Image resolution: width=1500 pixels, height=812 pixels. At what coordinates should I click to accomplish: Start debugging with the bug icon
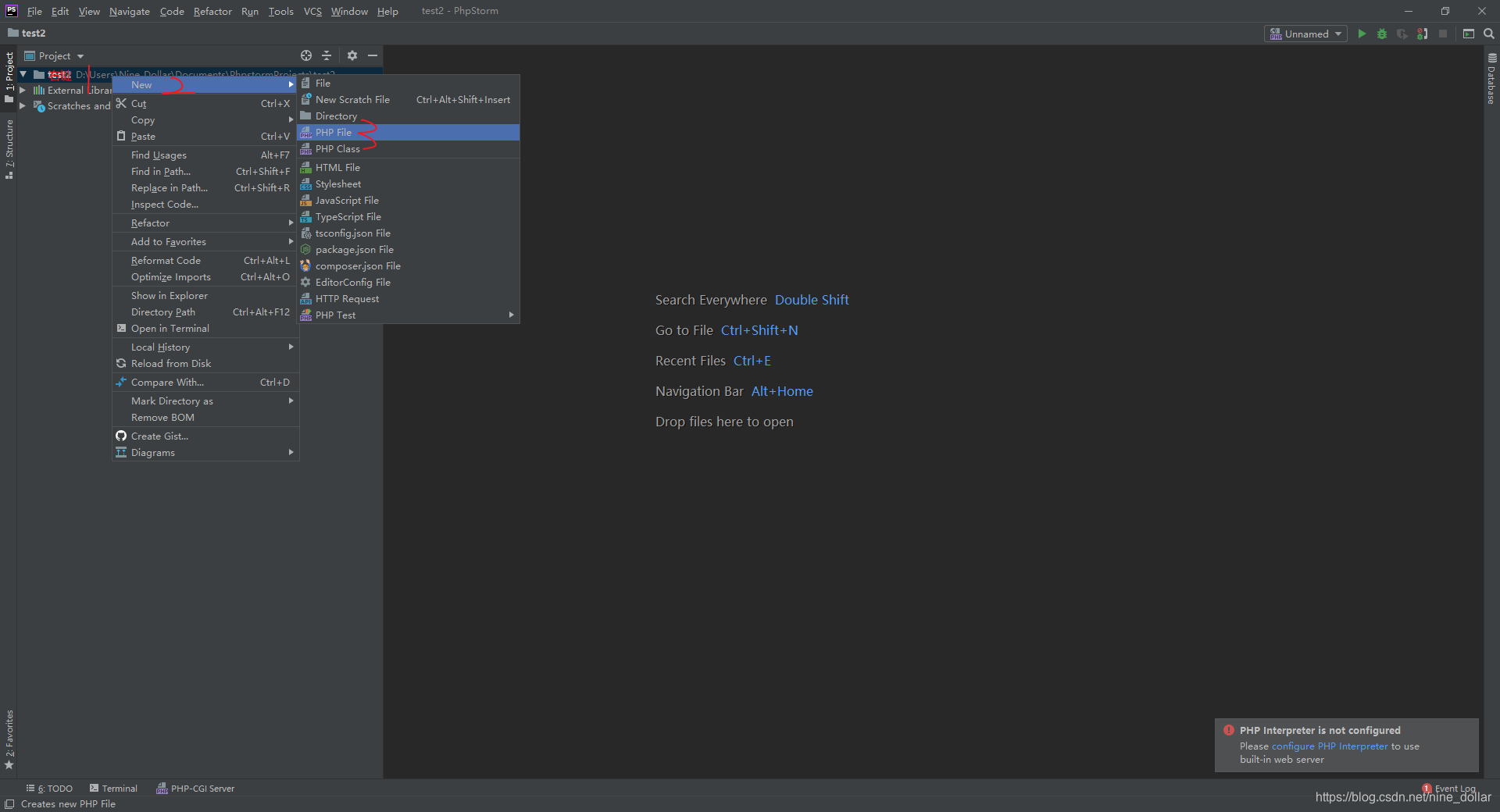coord(1382,34)
